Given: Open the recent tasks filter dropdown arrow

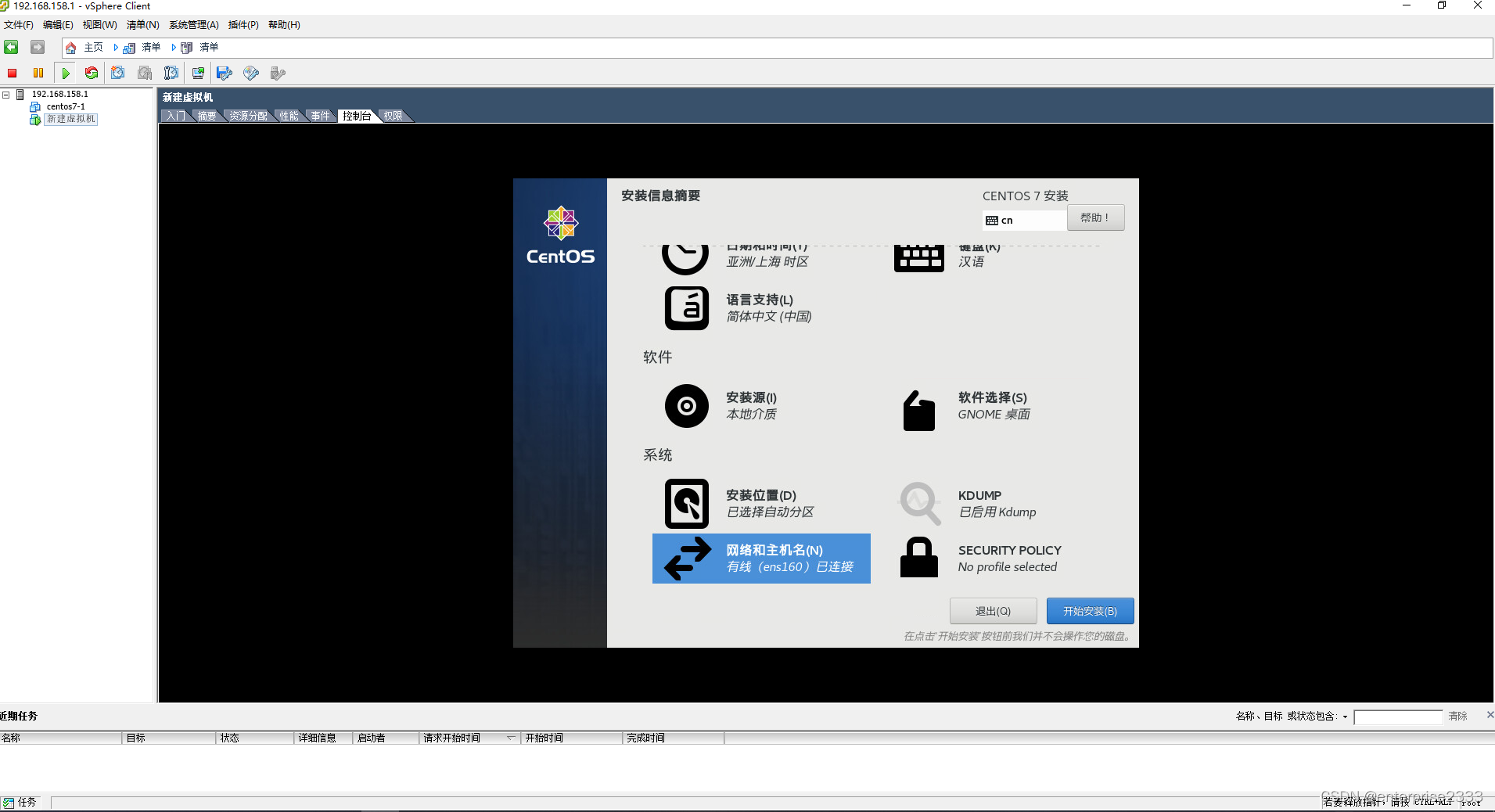Looking at the screenshot, I should pyautogui.click(x=1345, y=717).
